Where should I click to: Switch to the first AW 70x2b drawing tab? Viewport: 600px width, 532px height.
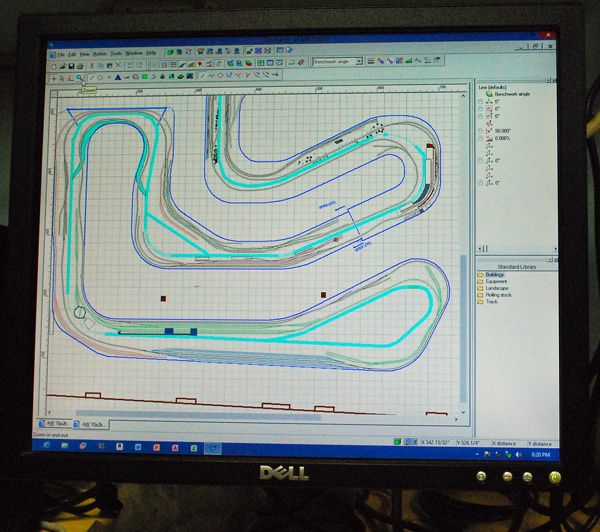coord(54,424)
